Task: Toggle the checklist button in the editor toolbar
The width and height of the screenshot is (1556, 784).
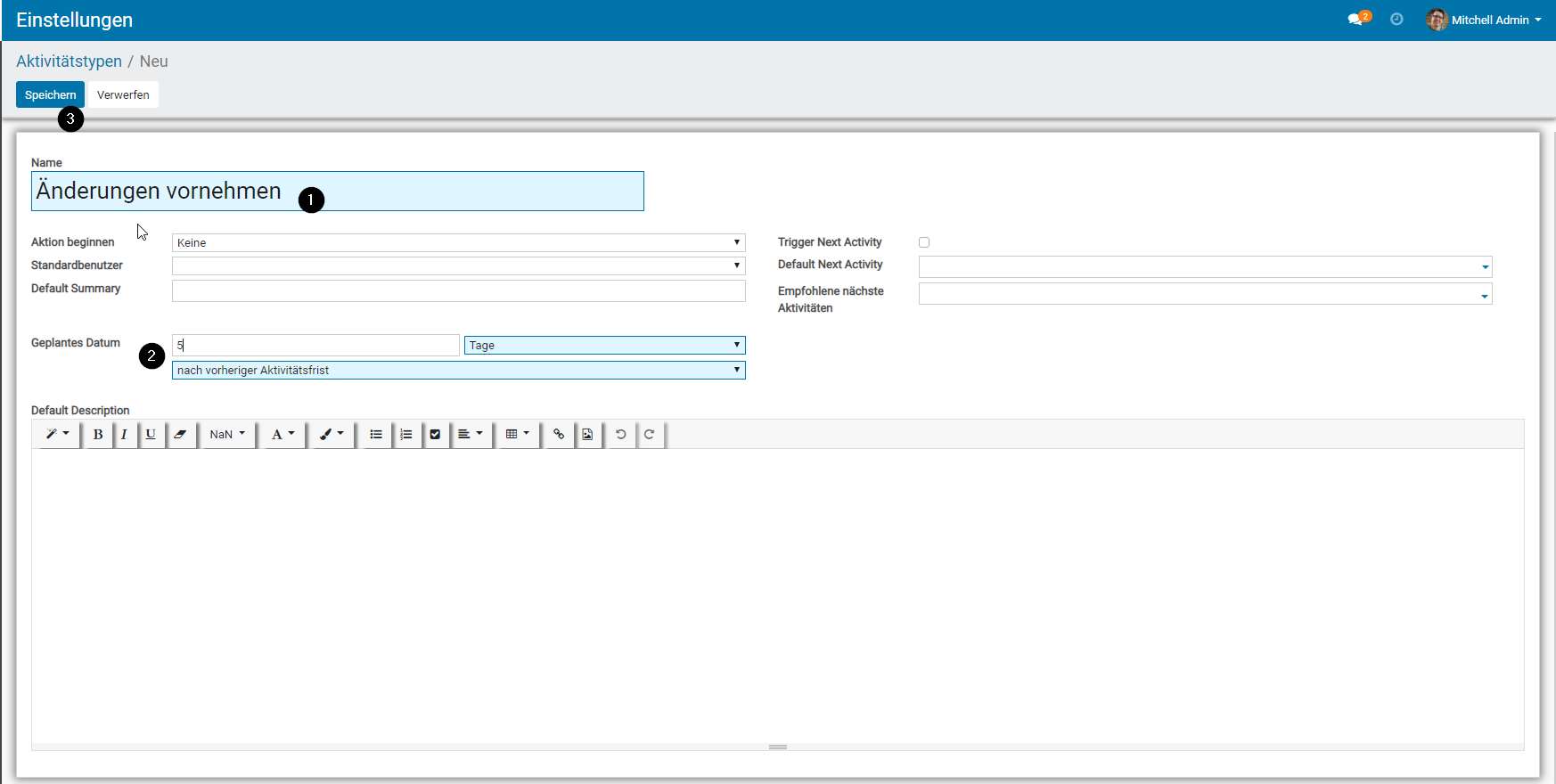Action: (435, 435)
